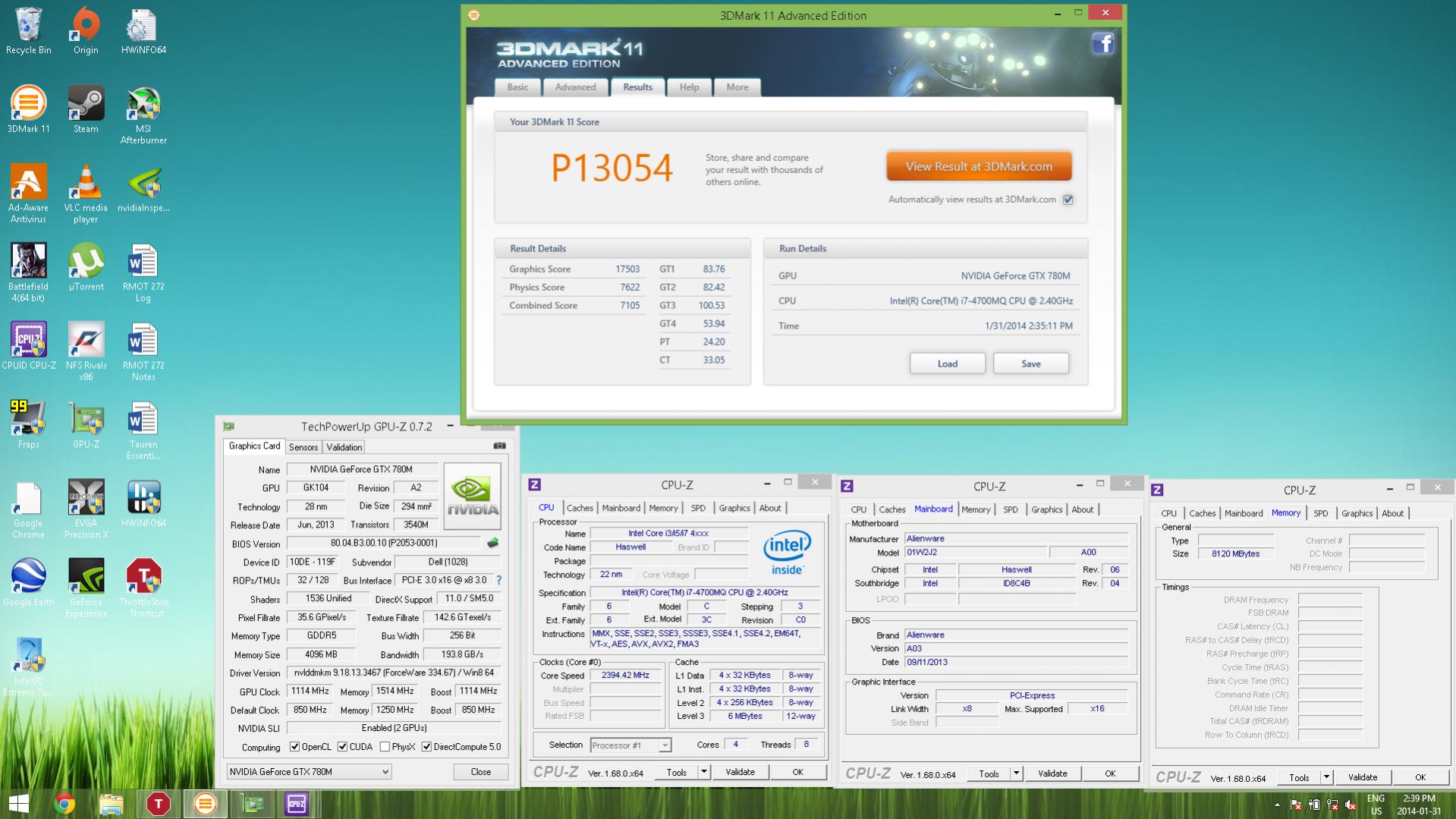This screenshot has height=819, width=1456.
Task: Switch to the Sensors tab in GPU-Z
Action: [303, 447]
